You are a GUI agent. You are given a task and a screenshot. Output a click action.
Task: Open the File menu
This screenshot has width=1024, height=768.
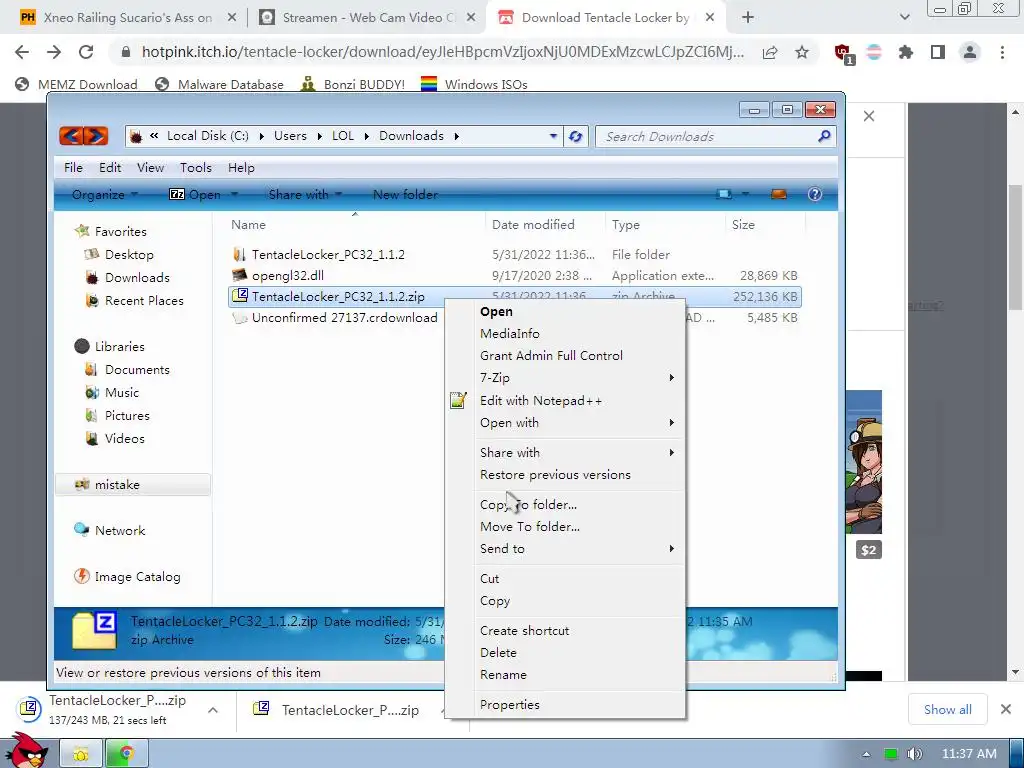pos(73,168)
